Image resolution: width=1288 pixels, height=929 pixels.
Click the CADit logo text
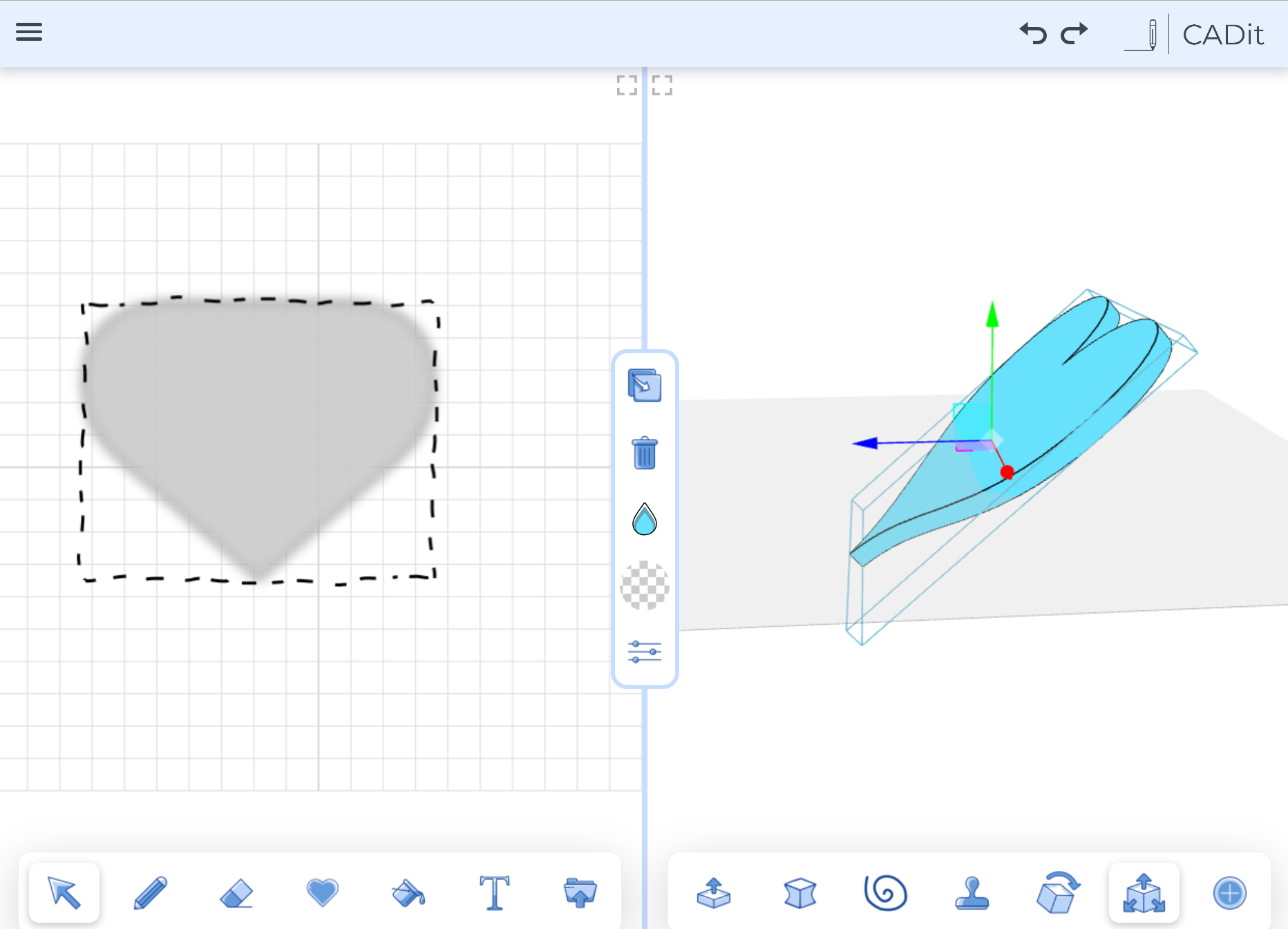[x=1222, y=35]
